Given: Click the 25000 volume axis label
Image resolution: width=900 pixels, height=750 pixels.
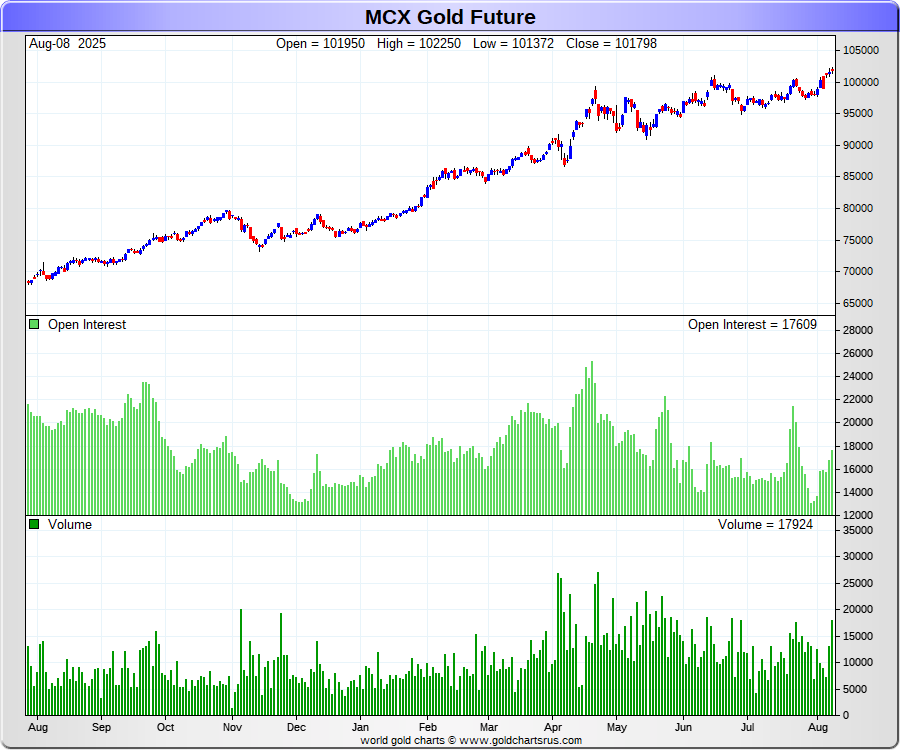Looking at the screenshot, I should [x=858, y=583].
